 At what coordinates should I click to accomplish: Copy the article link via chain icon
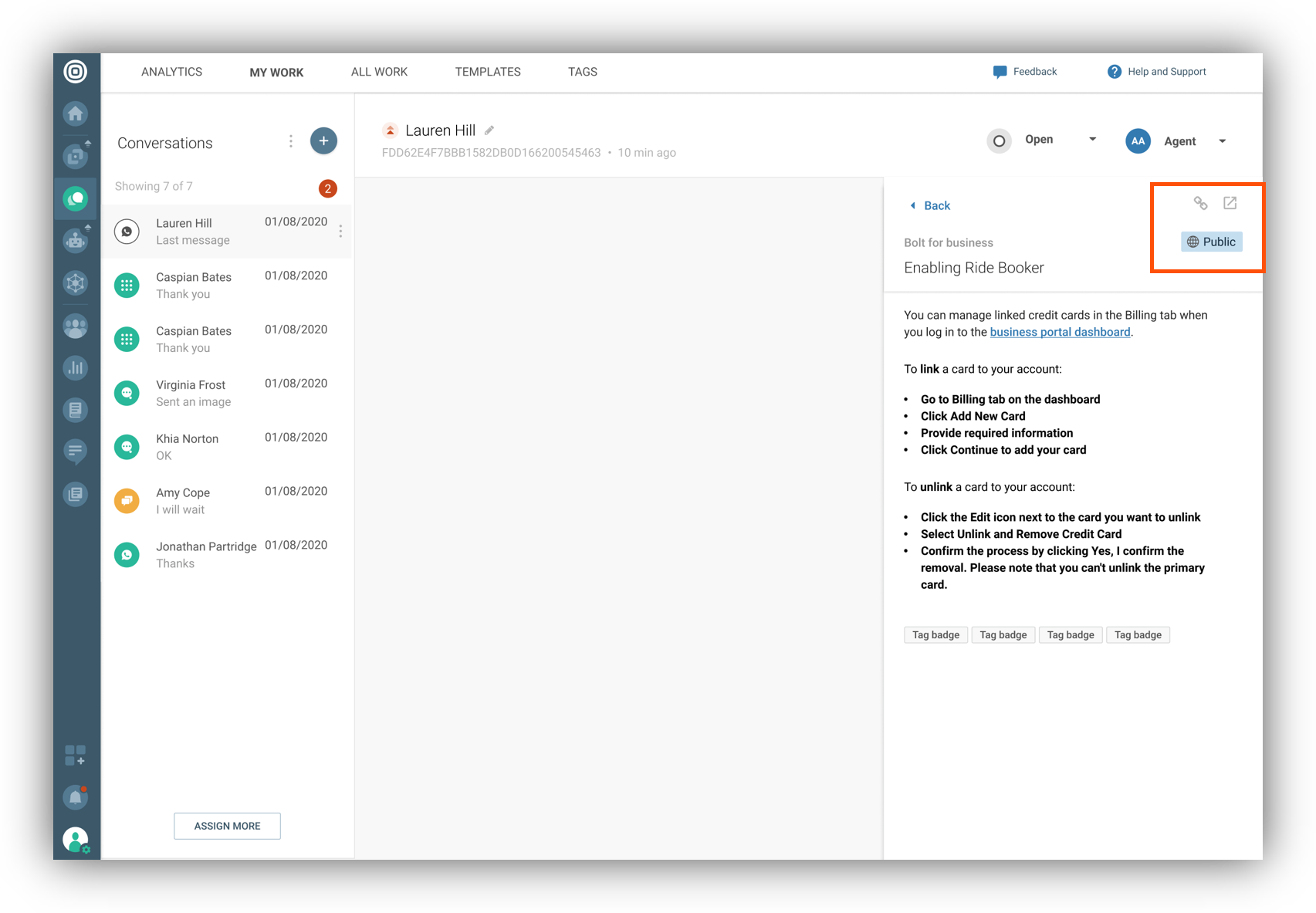(x=1201, y=202)
